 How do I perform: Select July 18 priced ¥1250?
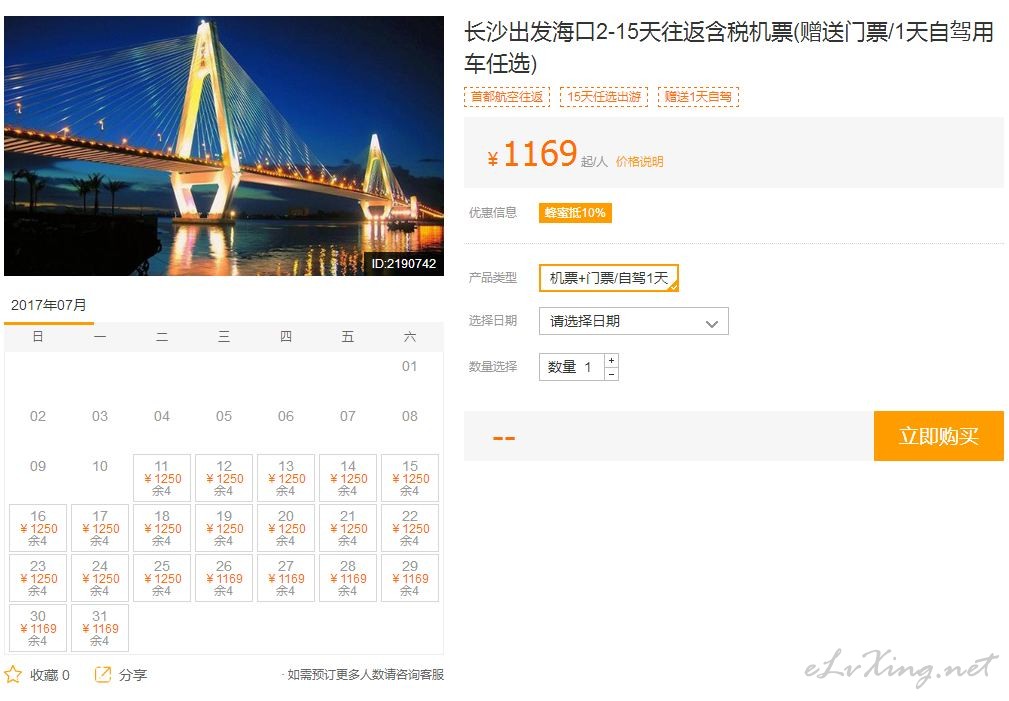(x=162, y=528)
